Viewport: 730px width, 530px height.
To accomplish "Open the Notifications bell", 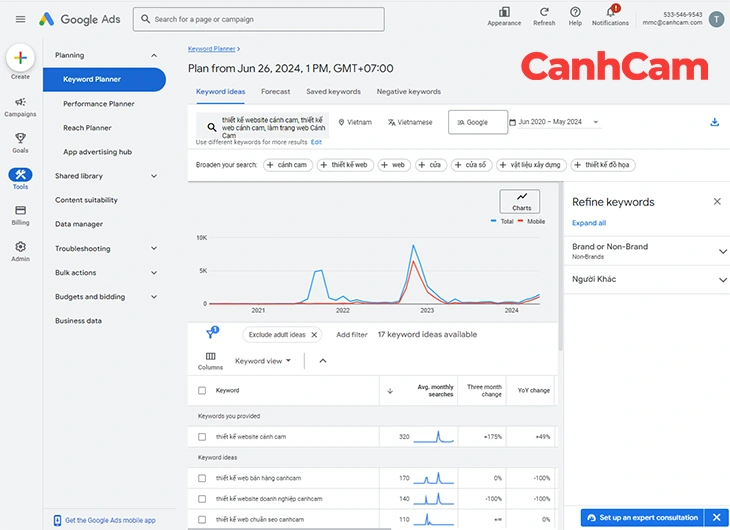I will [610, 16].
